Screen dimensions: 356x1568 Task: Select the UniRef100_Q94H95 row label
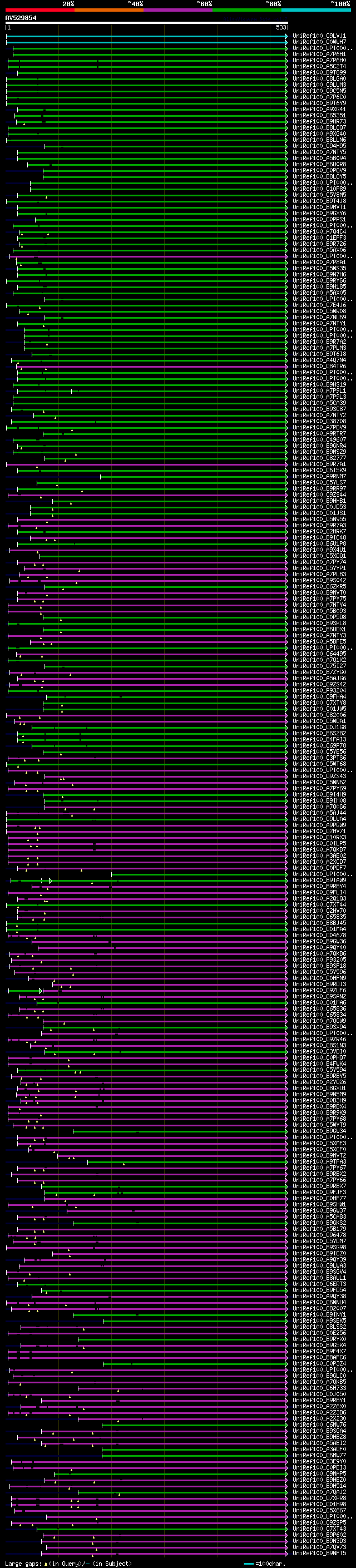click(319, 146)
